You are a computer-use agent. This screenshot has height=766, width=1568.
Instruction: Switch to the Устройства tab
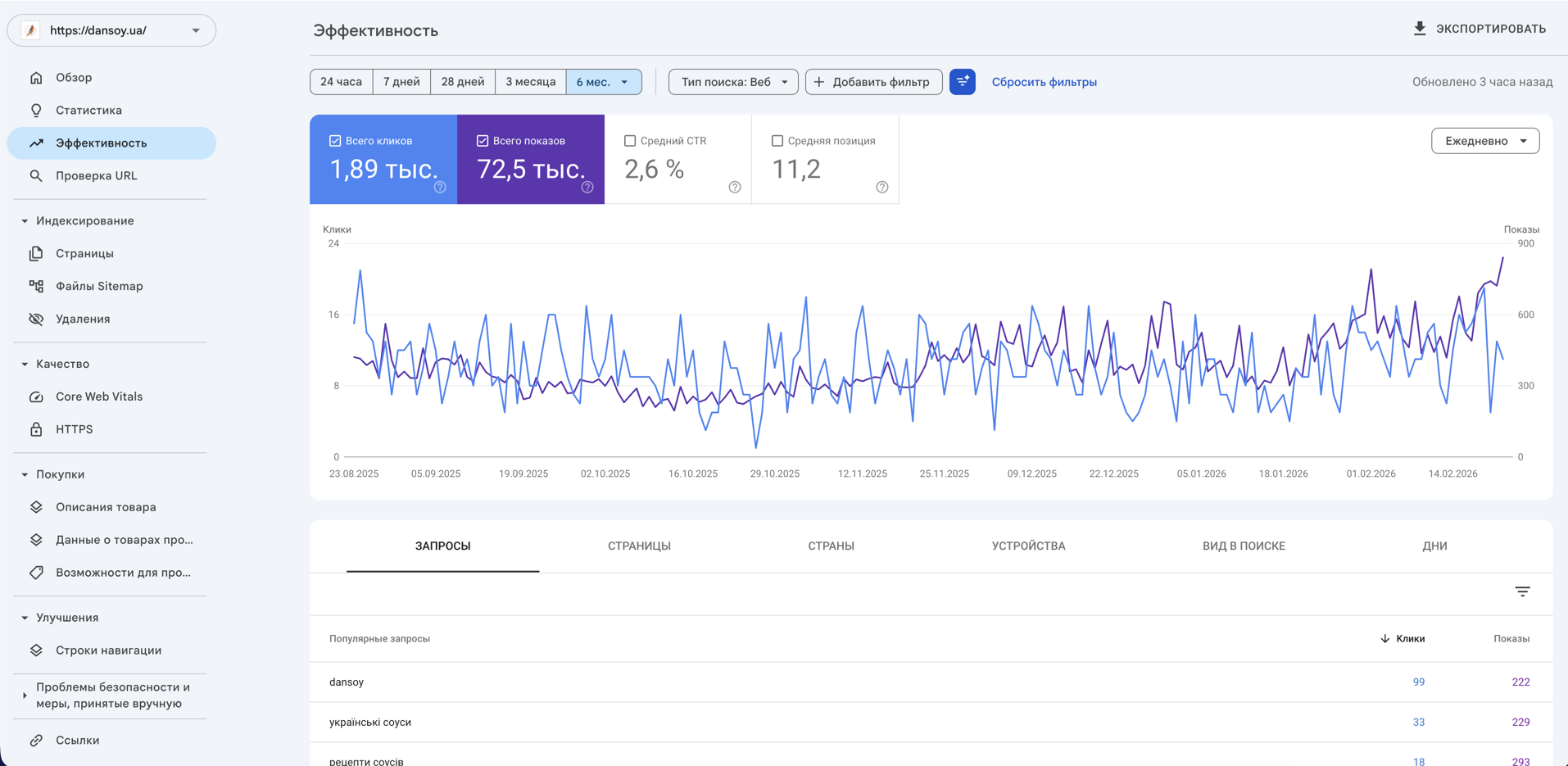[1028, 546]
